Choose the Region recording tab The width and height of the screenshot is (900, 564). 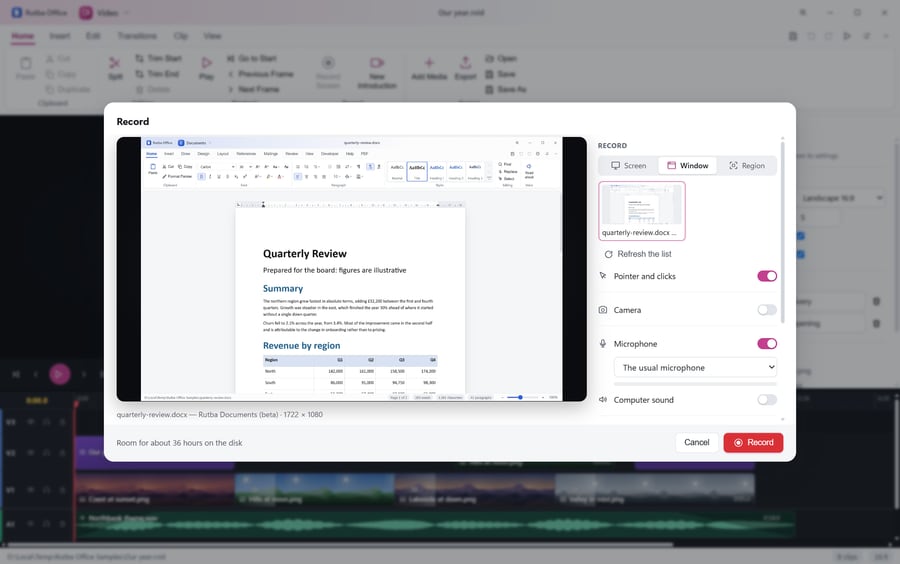click(747, 166)
